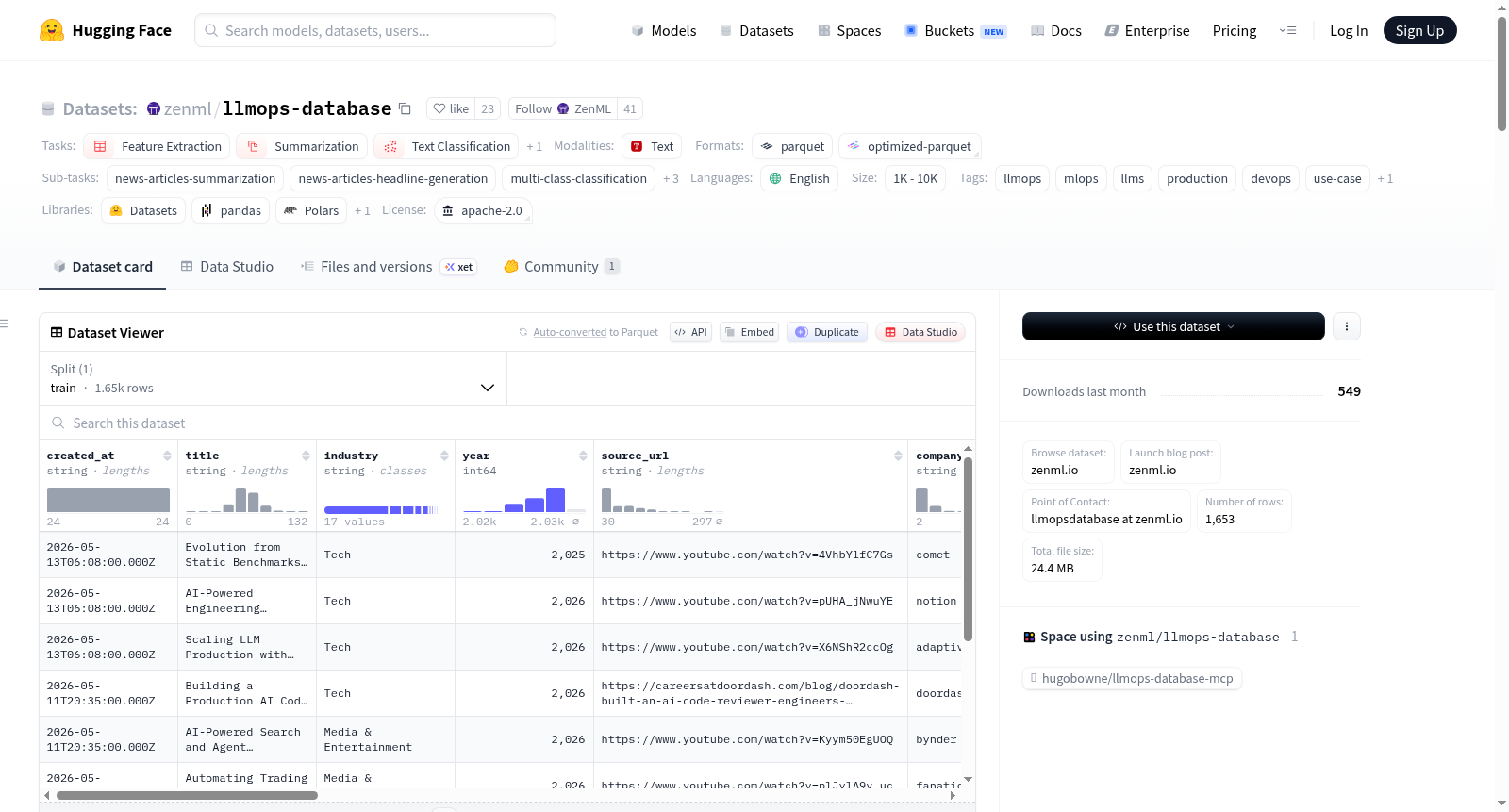The height and width of the screenshot is (812, 1509).
Task: Switch to the Community tab
Action: pos(561,267)
